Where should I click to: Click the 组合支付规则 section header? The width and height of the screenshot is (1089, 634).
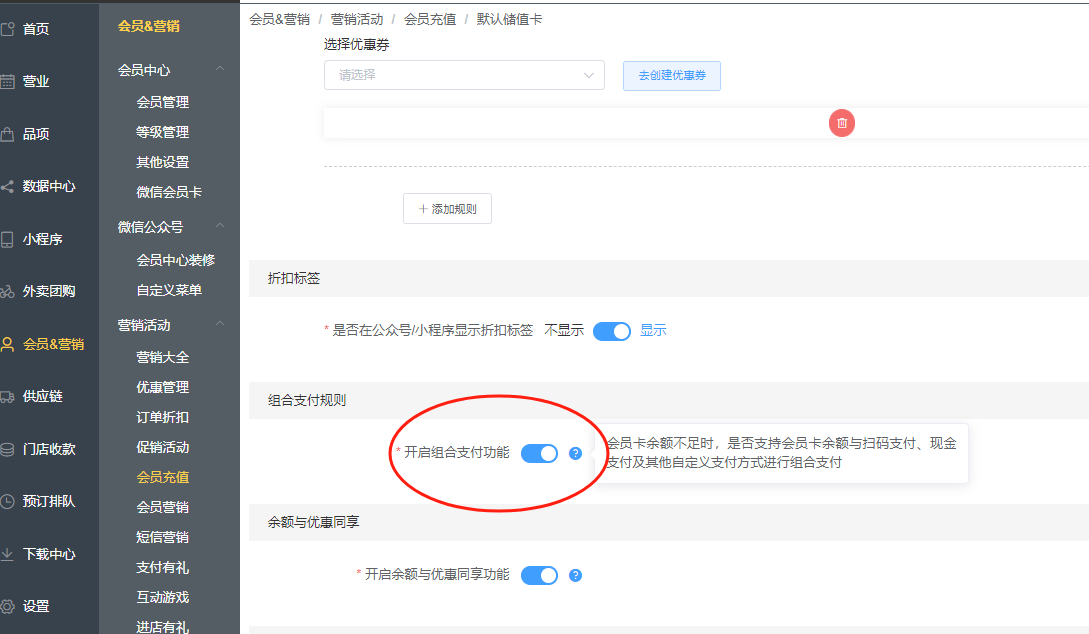307,401
